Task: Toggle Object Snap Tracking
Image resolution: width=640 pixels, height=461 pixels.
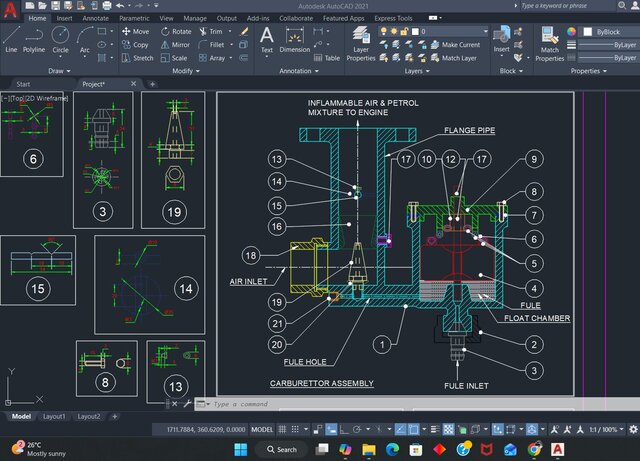Action: click(400, 429)
